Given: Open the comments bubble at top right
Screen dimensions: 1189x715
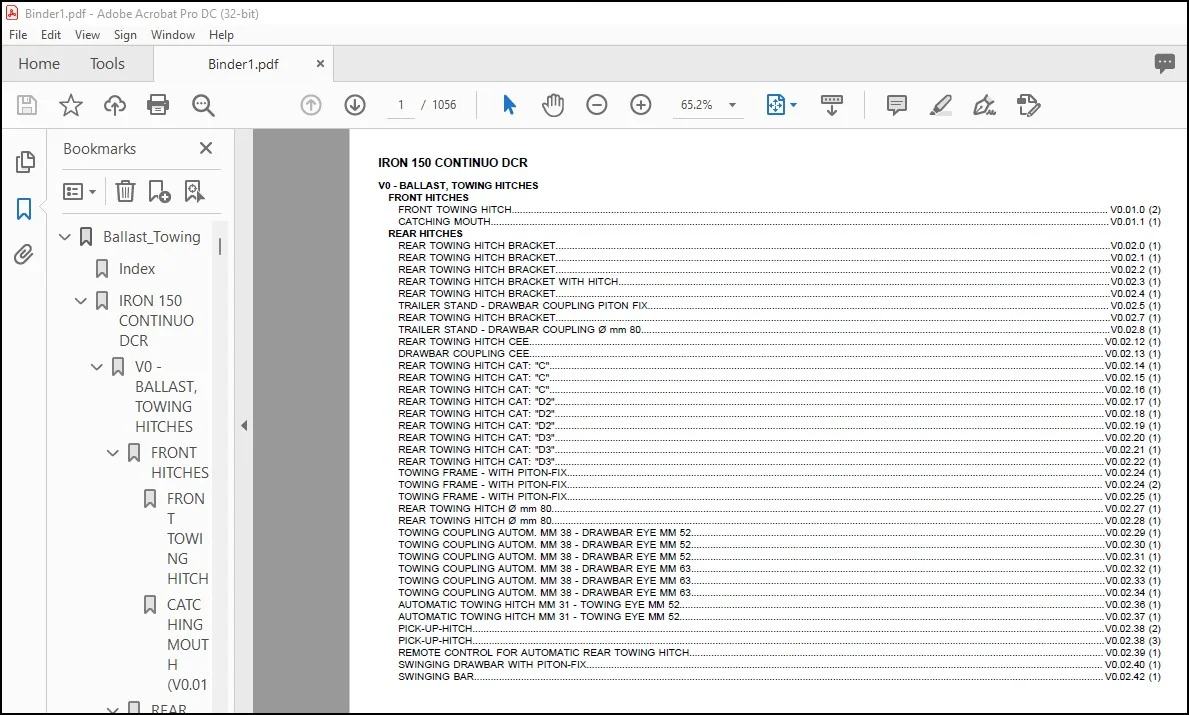Looking at the screenshot, I should tap(1165, 63).
